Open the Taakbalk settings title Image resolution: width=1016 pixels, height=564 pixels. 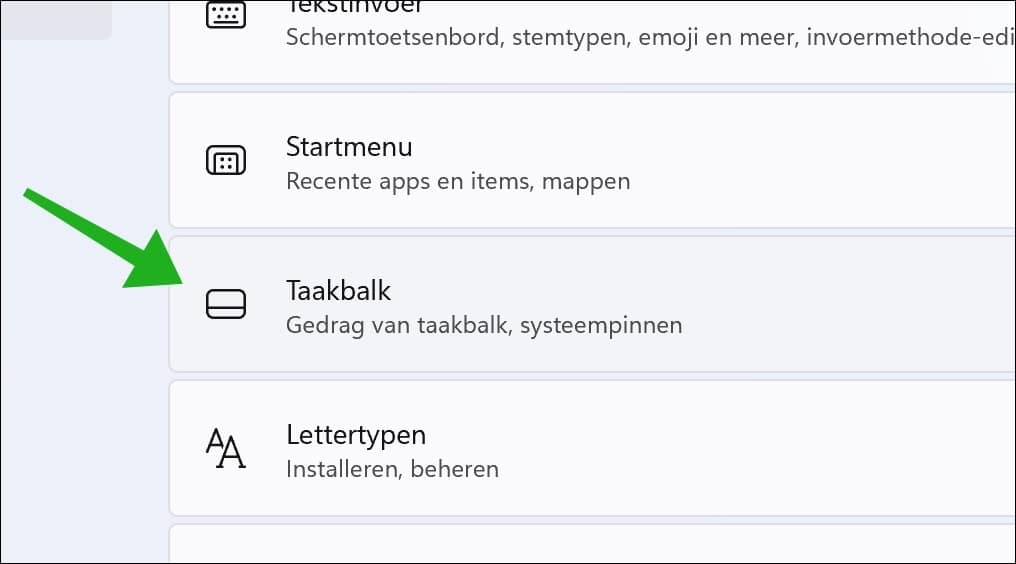[x=338, y=291]
